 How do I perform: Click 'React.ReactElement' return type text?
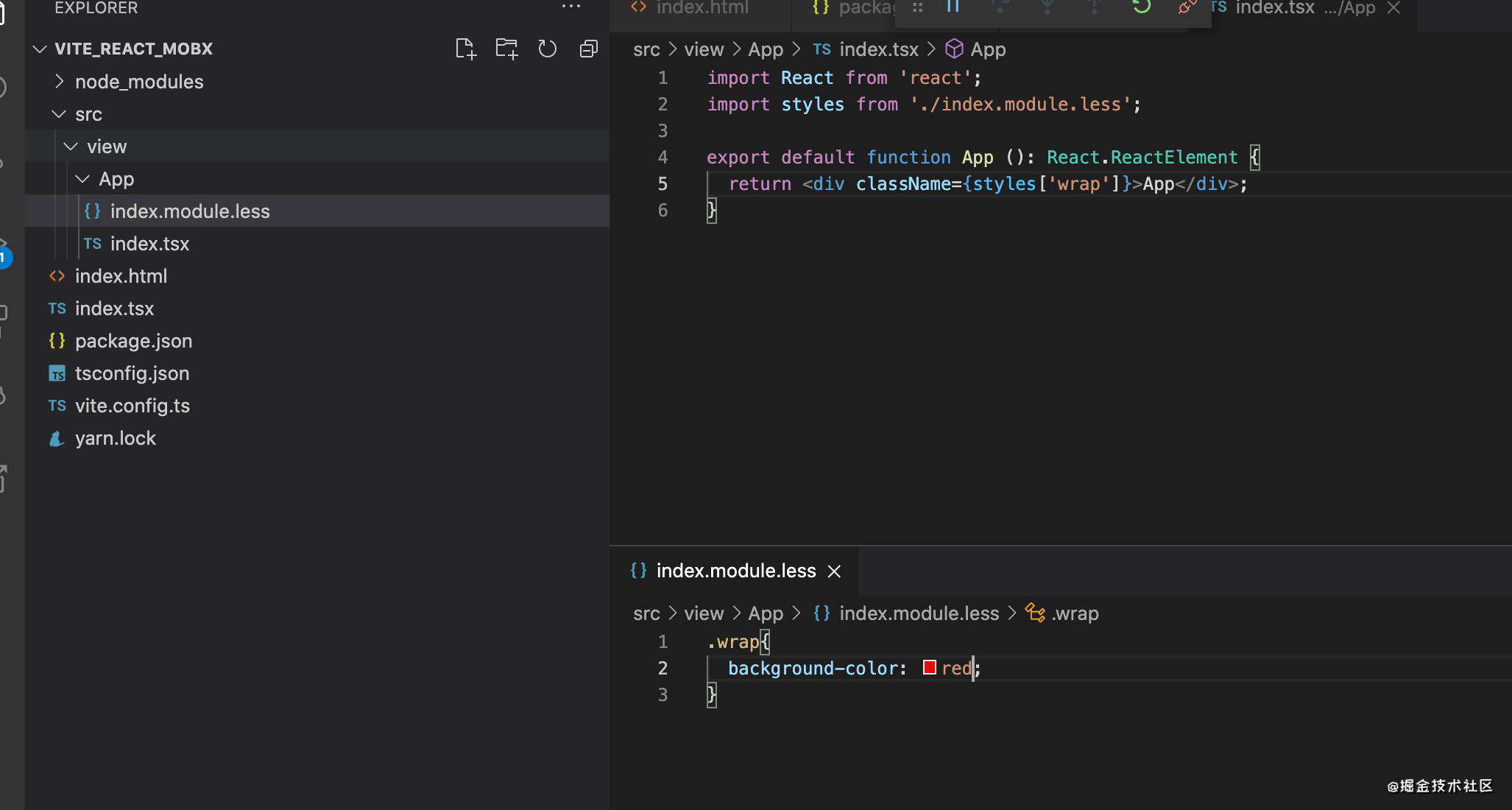1142,158
